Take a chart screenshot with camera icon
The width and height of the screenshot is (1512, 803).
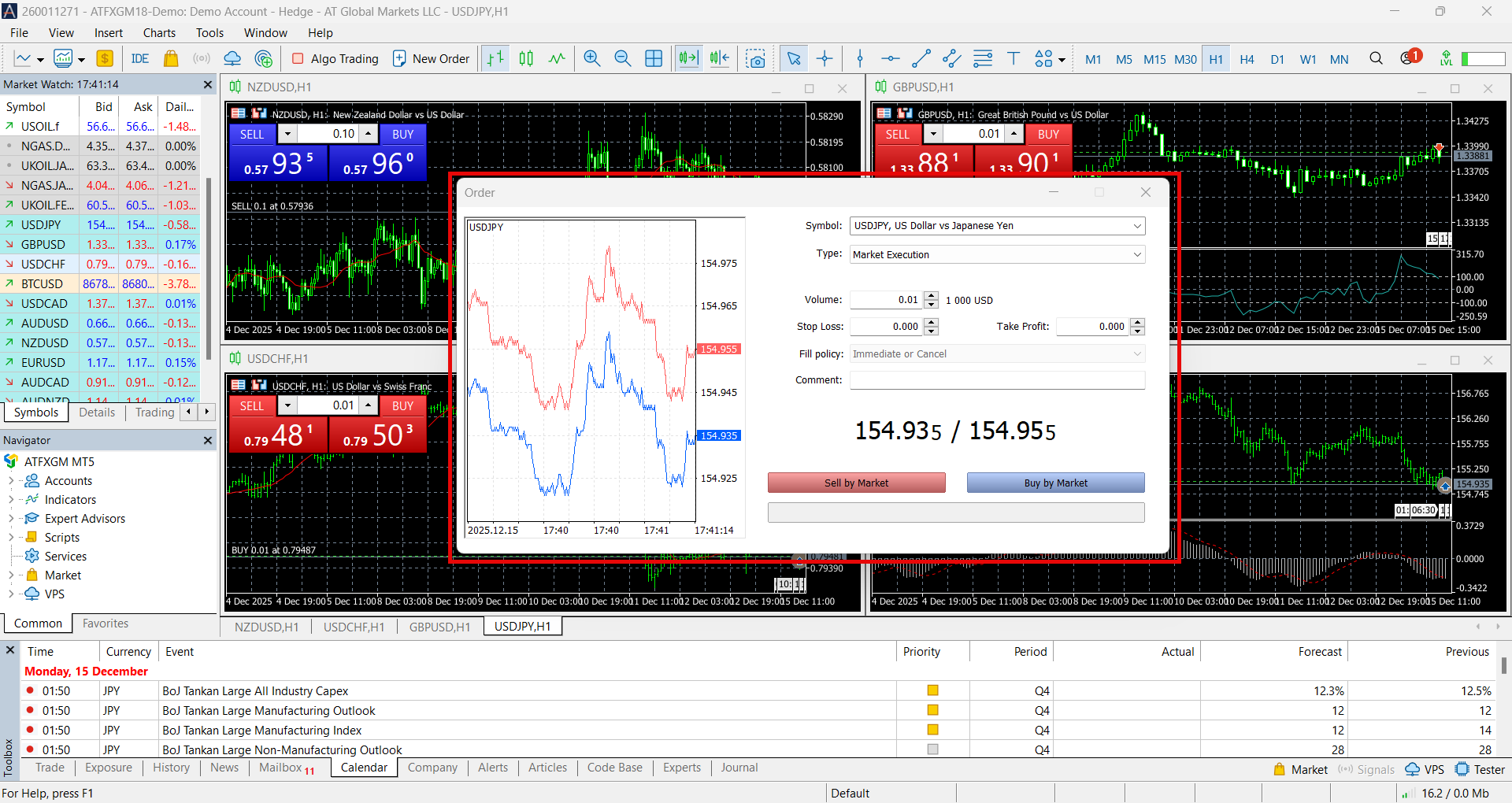[756, 58]
